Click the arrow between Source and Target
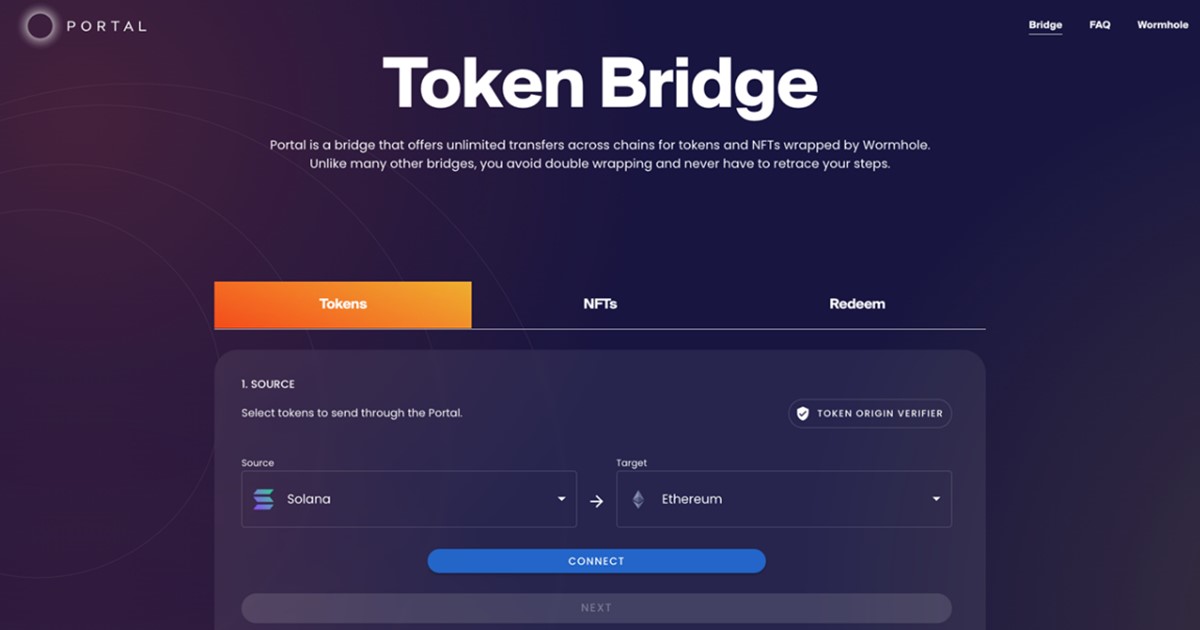 597,501
